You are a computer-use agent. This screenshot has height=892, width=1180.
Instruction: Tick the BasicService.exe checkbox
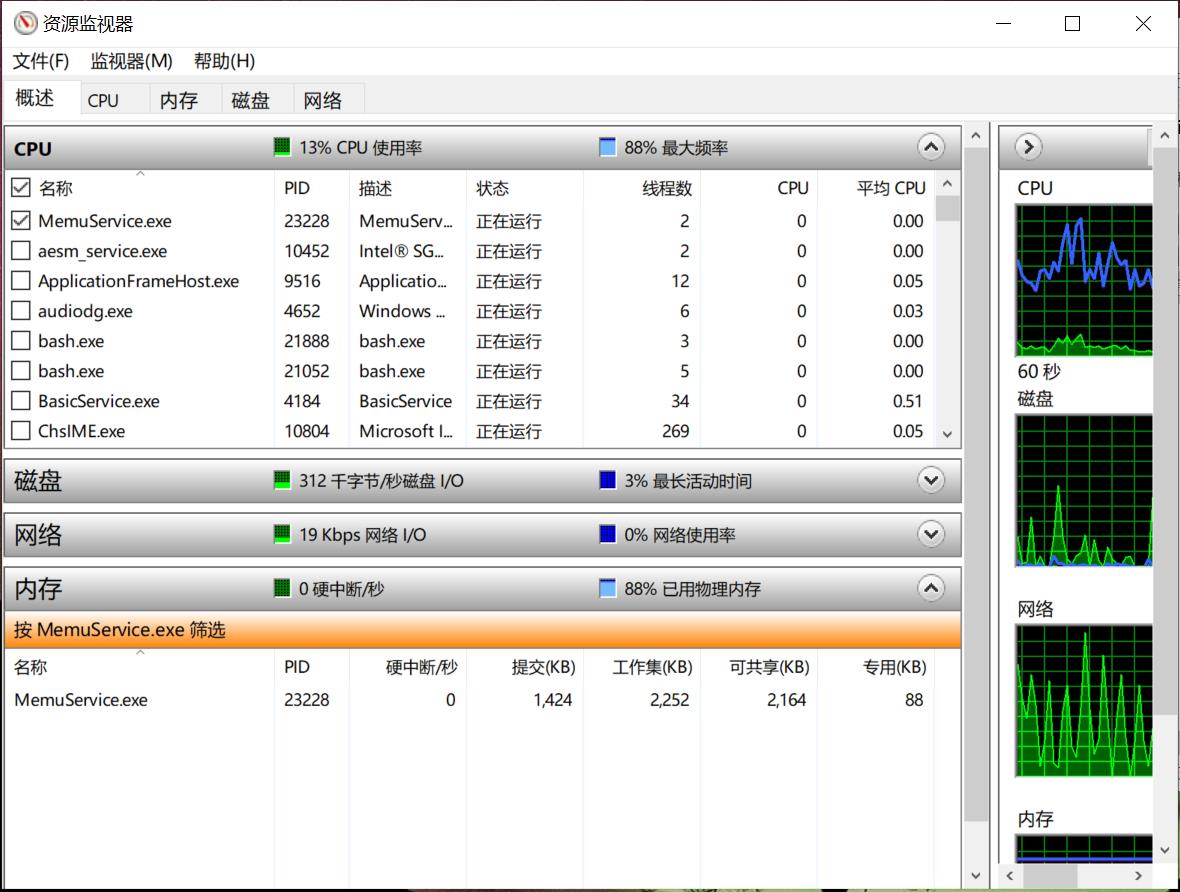coord(21,401)
